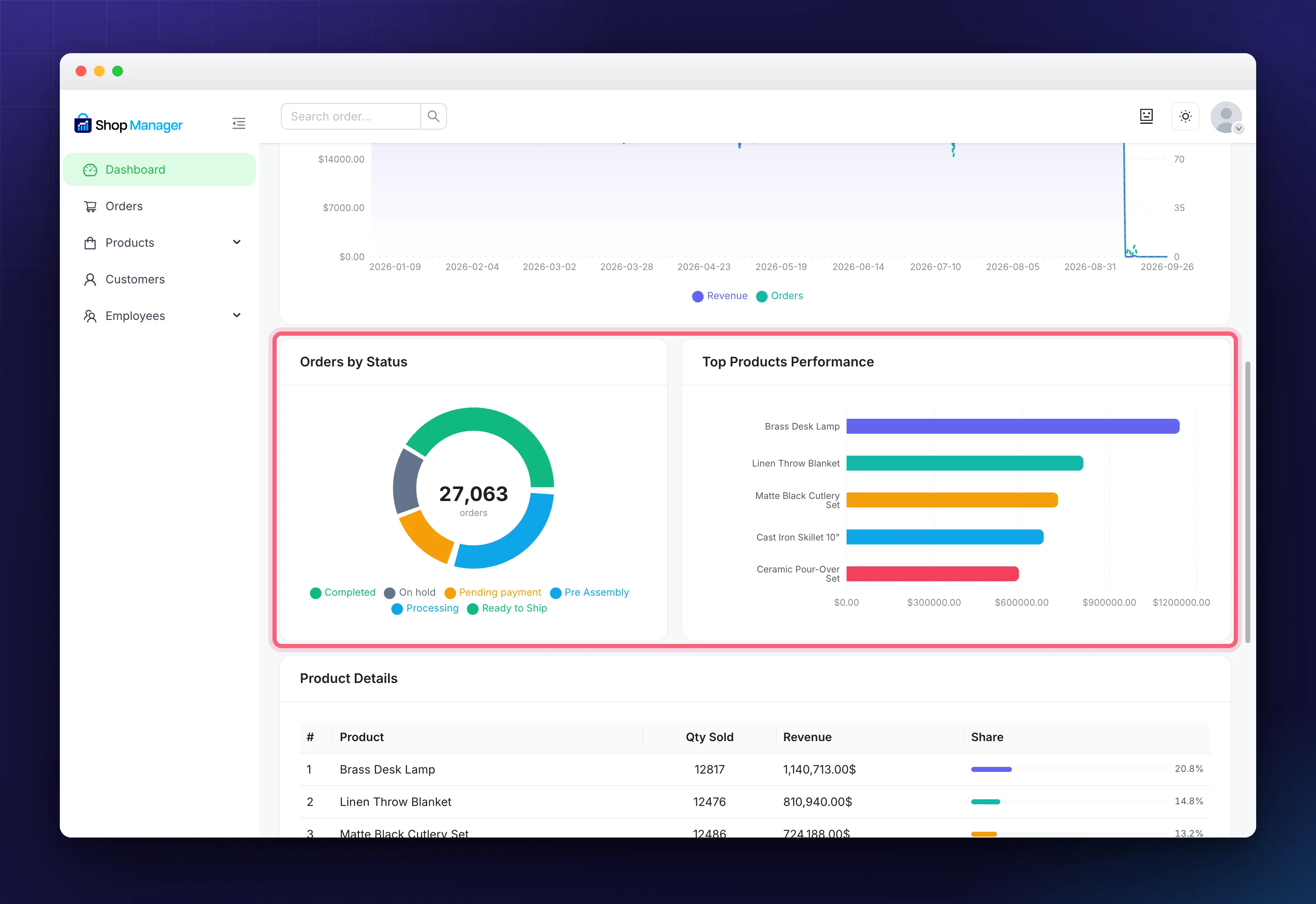Image resolution: width=1316 pixels, height=904 pixels.
Task: Toggle Pre Assembly legend item
Action: click(589, 592)
